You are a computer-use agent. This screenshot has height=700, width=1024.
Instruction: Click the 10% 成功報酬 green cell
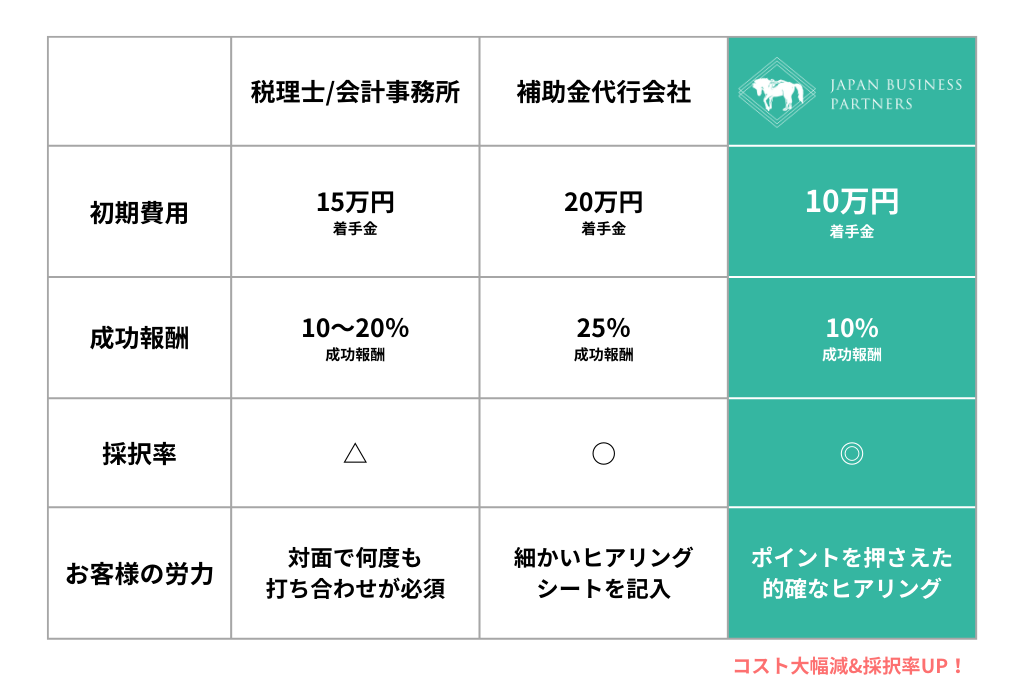[852, 338]
